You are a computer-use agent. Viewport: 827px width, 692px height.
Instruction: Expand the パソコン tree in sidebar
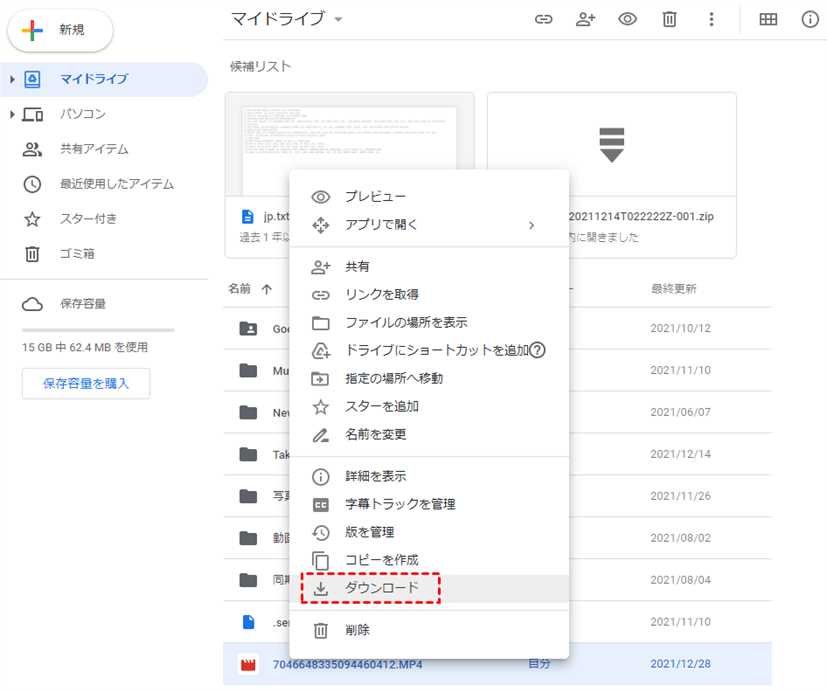click(12, 114)
